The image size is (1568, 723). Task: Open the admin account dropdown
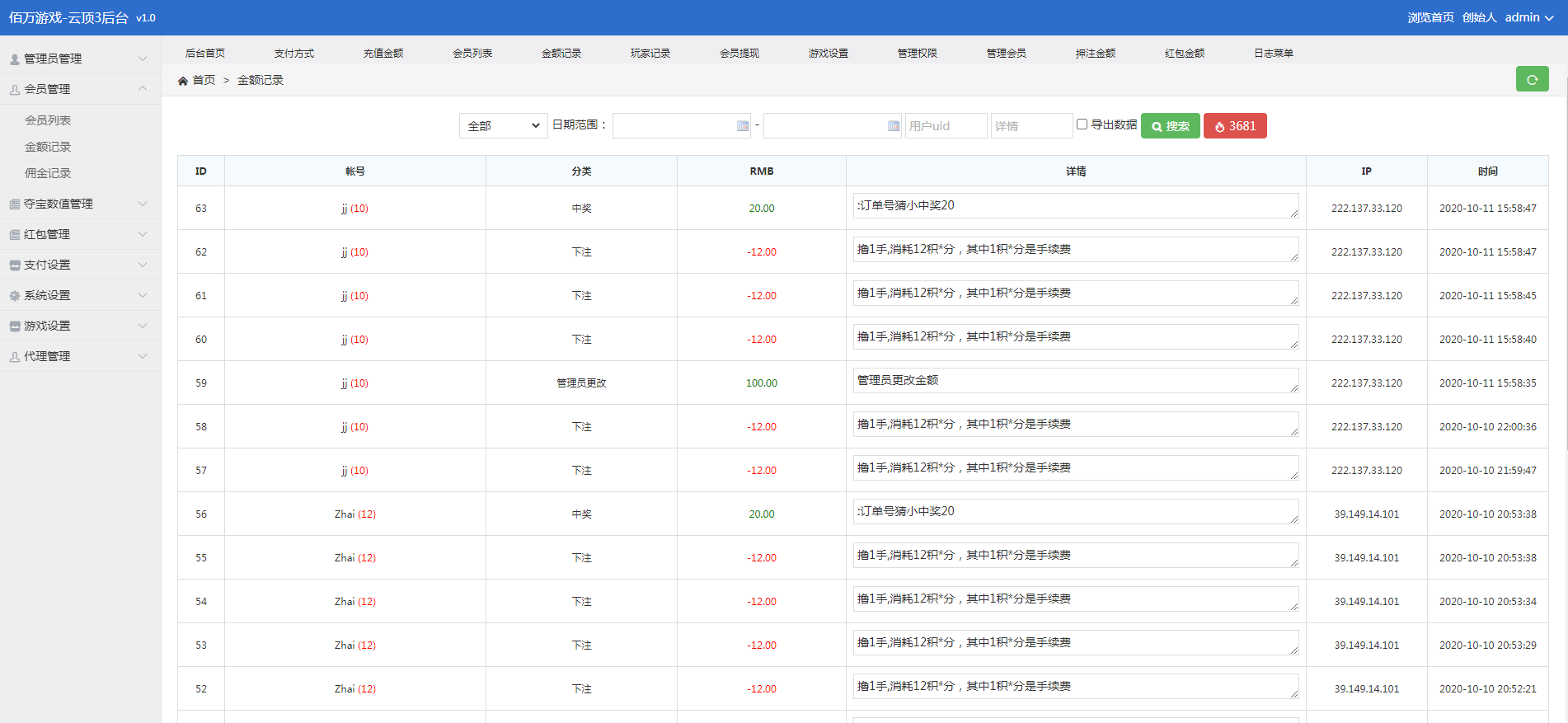1529,17
